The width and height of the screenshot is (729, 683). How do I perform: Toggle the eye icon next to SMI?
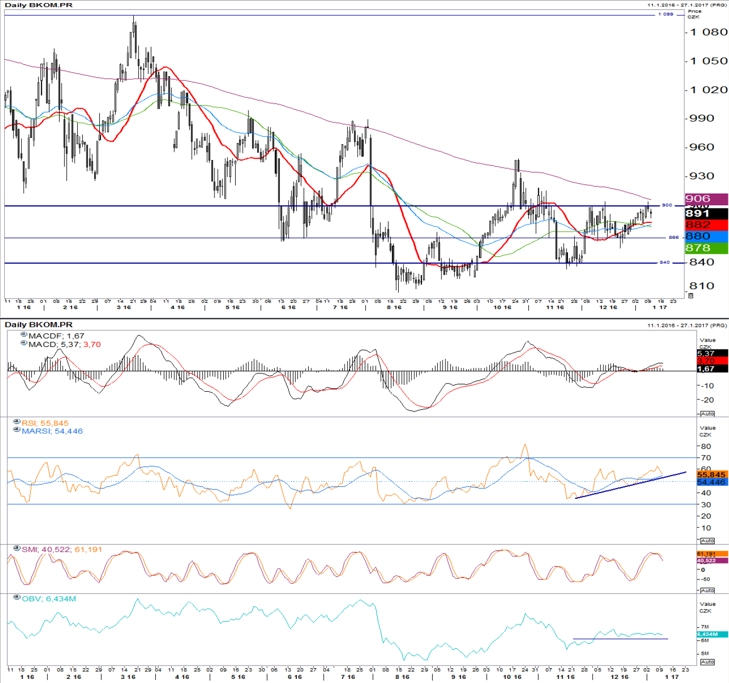17,549
